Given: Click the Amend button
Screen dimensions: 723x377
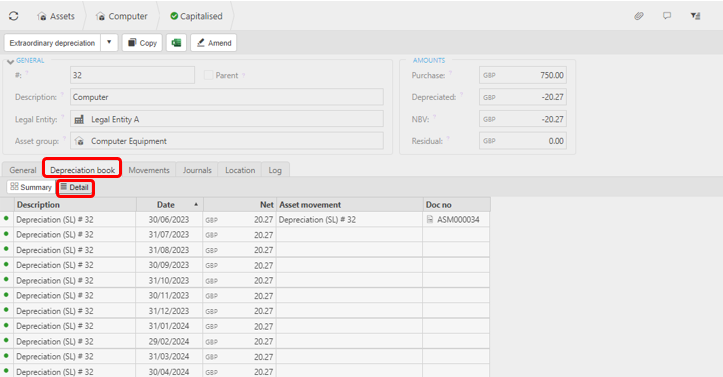Looking at the screenshot, I should tap(213, 43).
